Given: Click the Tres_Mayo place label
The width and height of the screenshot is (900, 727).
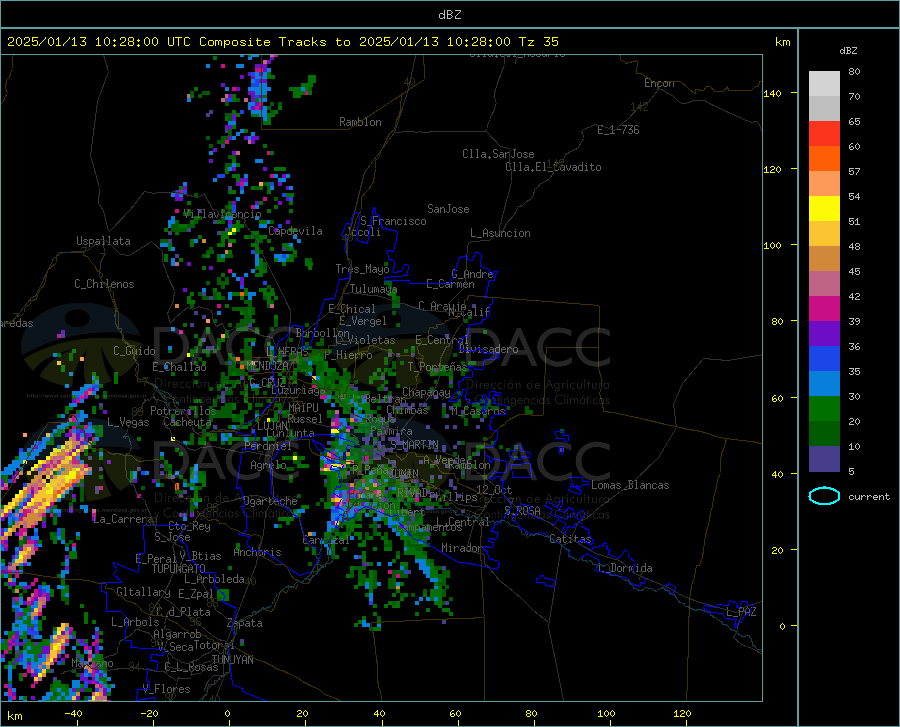Looking at the screenshot, I should tap(362, 269).
